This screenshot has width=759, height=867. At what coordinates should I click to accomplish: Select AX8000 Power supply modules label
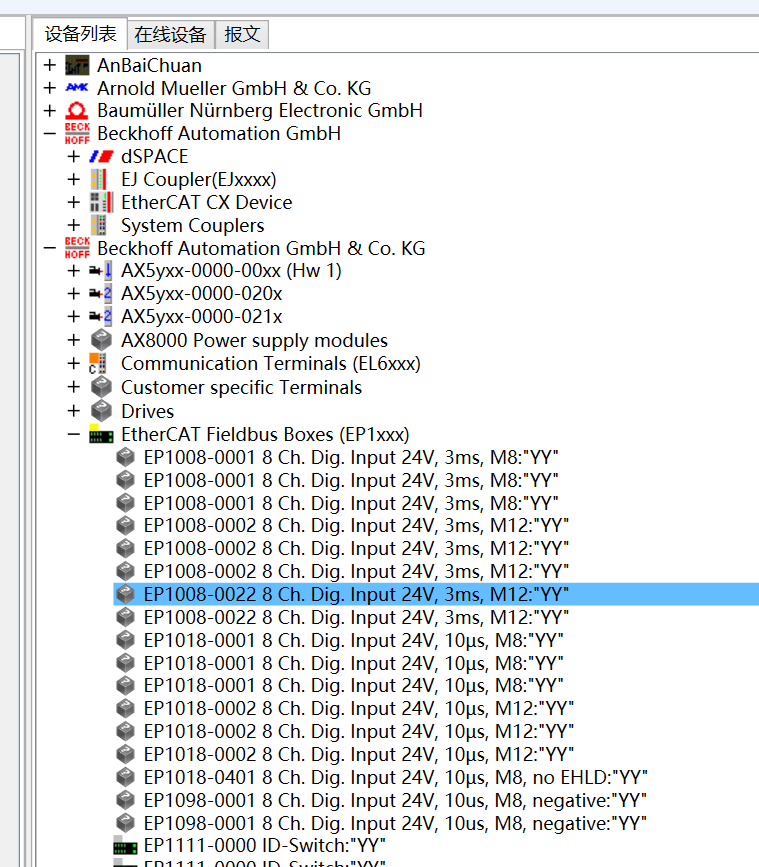pos(254,340)
